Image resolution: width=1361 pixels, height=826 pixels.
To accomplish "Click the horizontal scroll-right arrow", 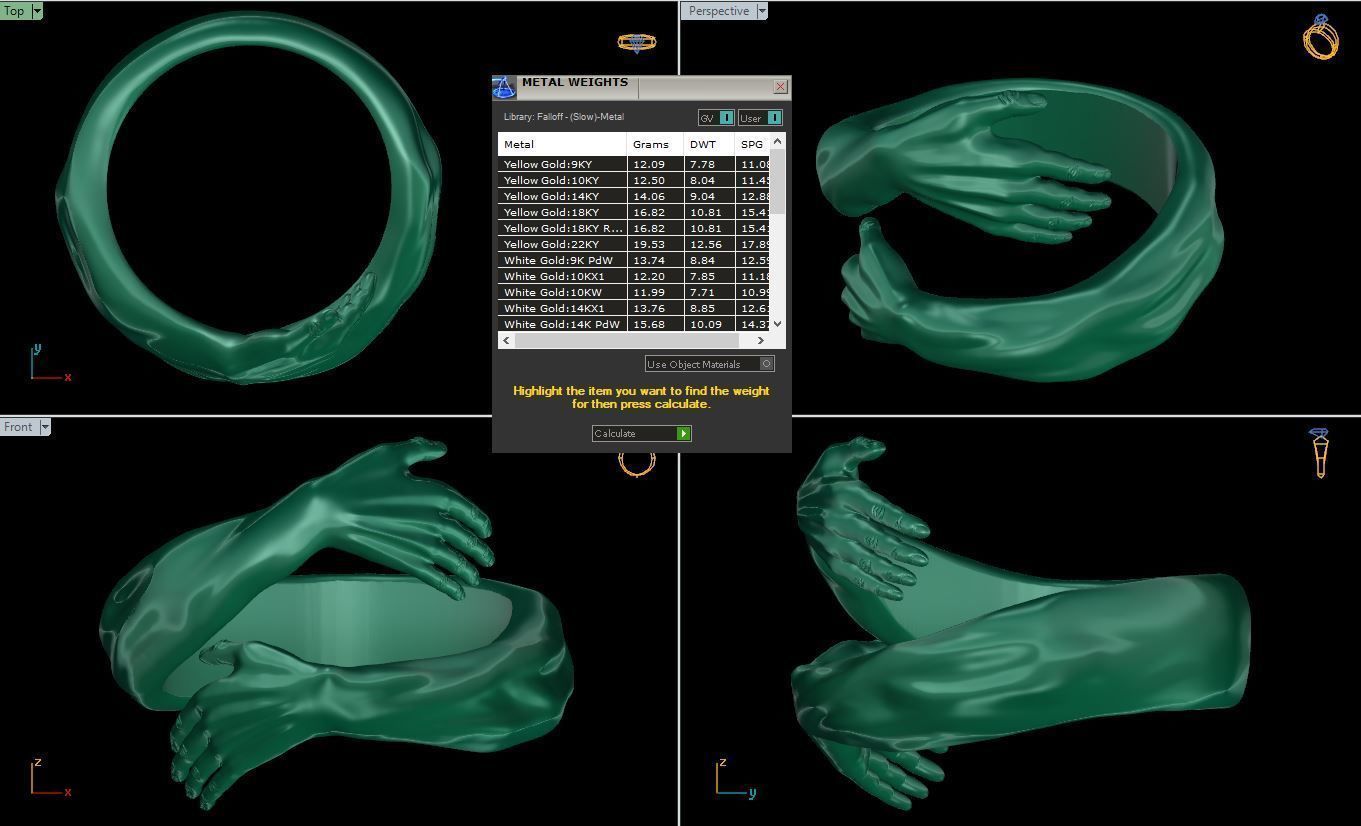I will pyautogui.click(x=761, y=340).
